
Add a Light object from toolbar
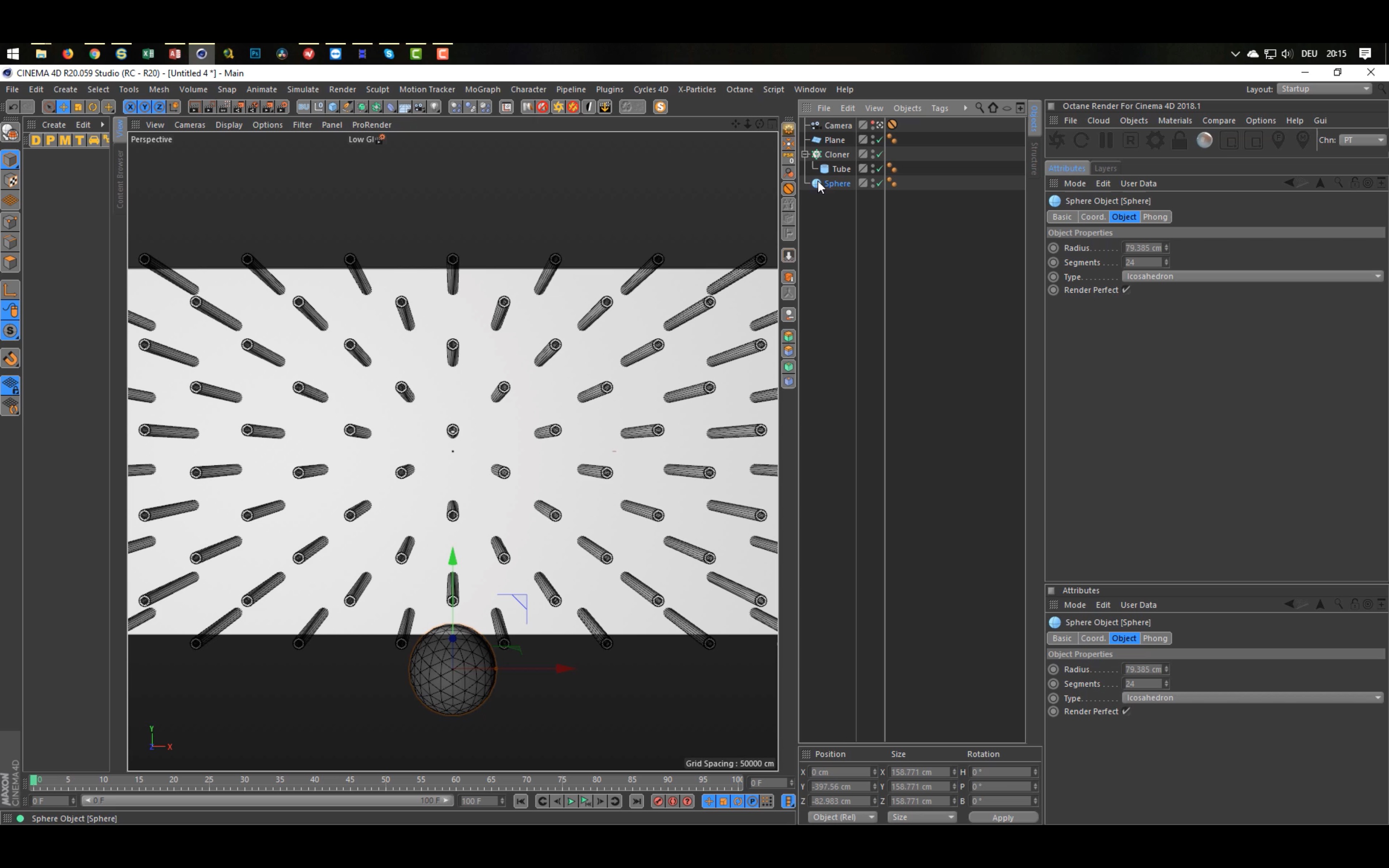(435, 107)
